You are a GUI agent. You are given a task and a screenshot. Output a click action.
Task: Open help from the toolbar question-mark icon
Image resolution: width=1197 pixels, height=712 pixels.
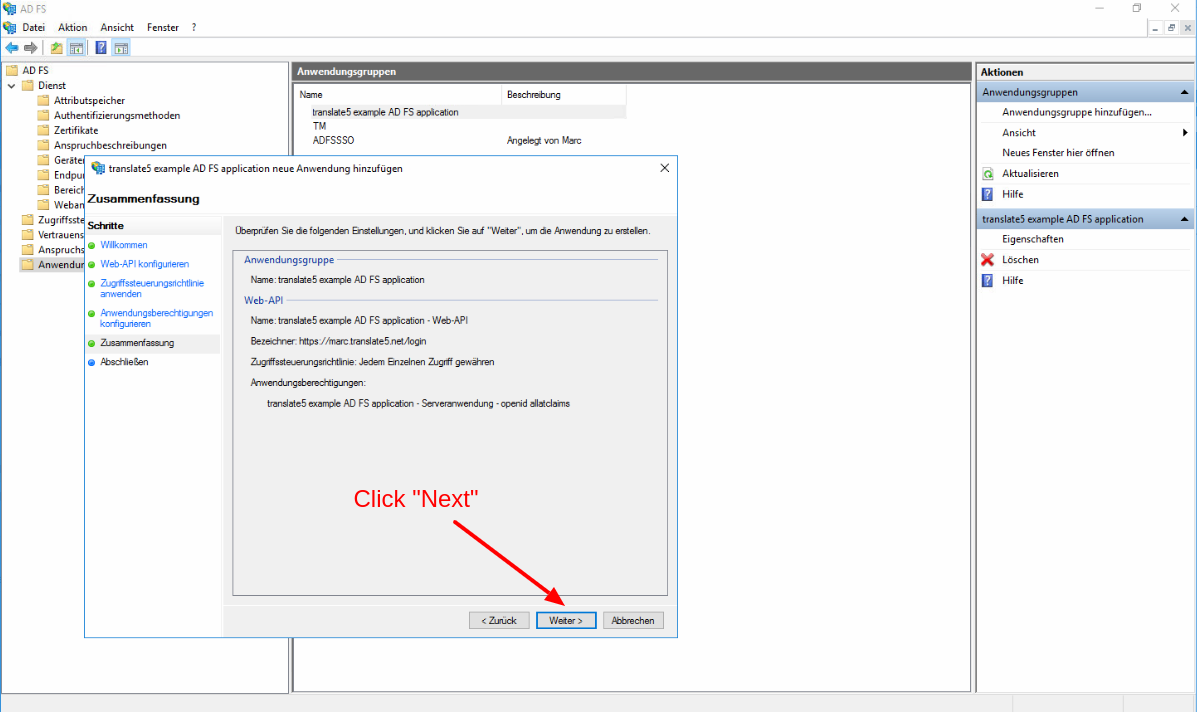pos(101,48)
